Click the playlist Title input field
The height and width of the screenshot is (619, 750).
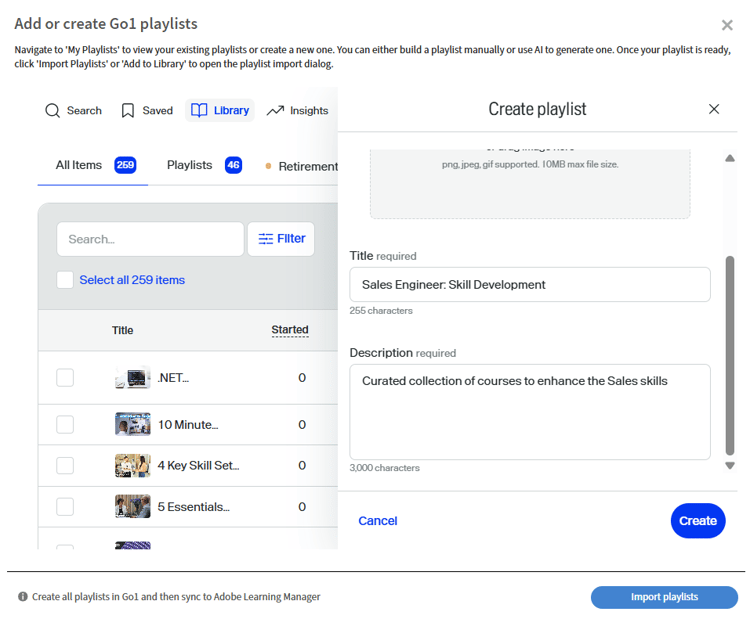point(529,285)
